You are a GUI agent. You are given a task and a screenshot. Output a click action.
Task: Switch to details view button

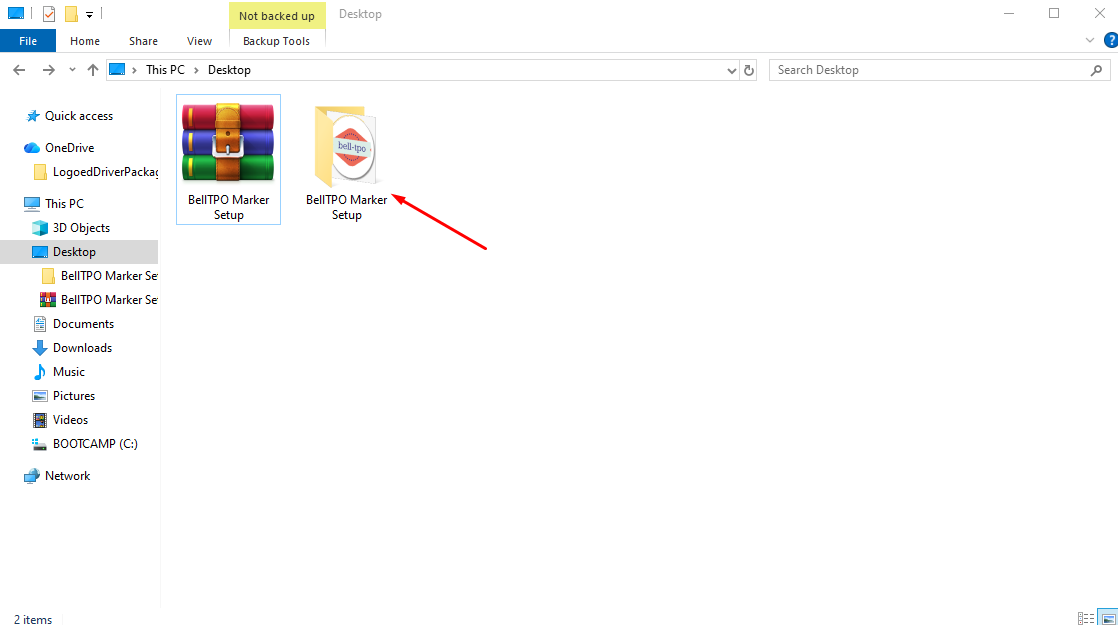[1085, 618]
